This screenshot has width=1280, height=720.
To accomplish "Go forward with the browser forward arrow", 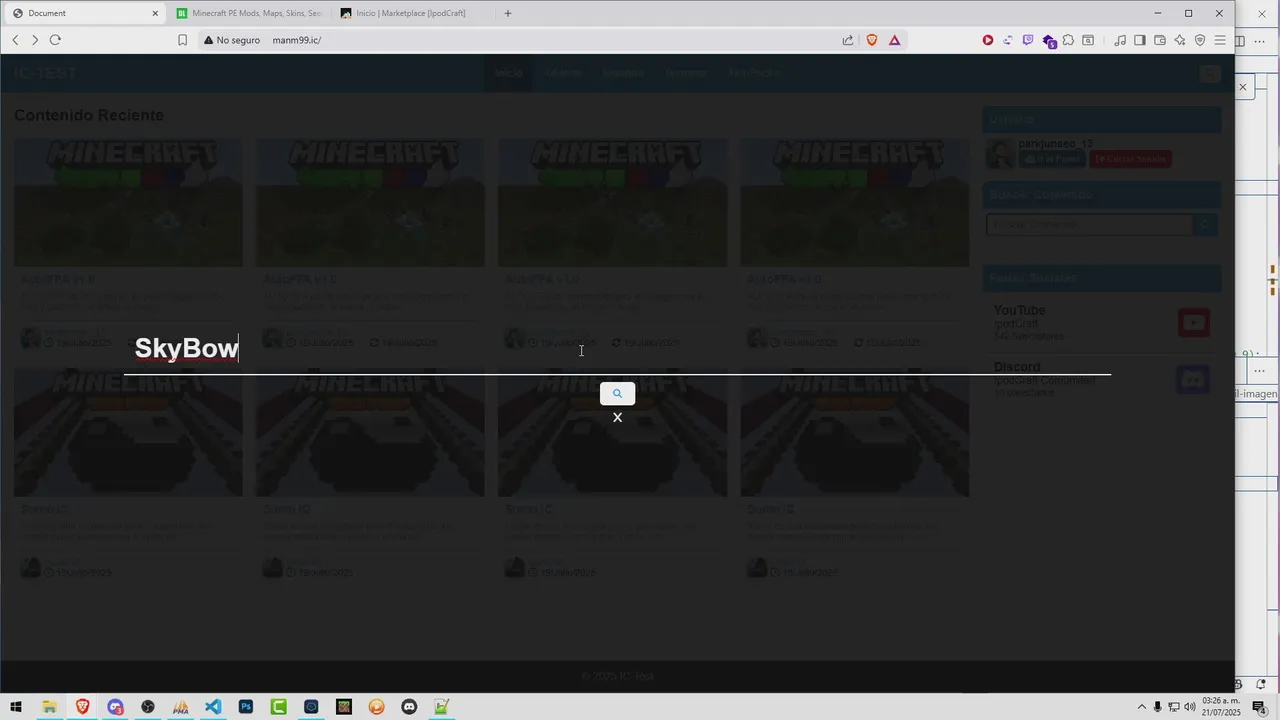I will click(35, 40).
